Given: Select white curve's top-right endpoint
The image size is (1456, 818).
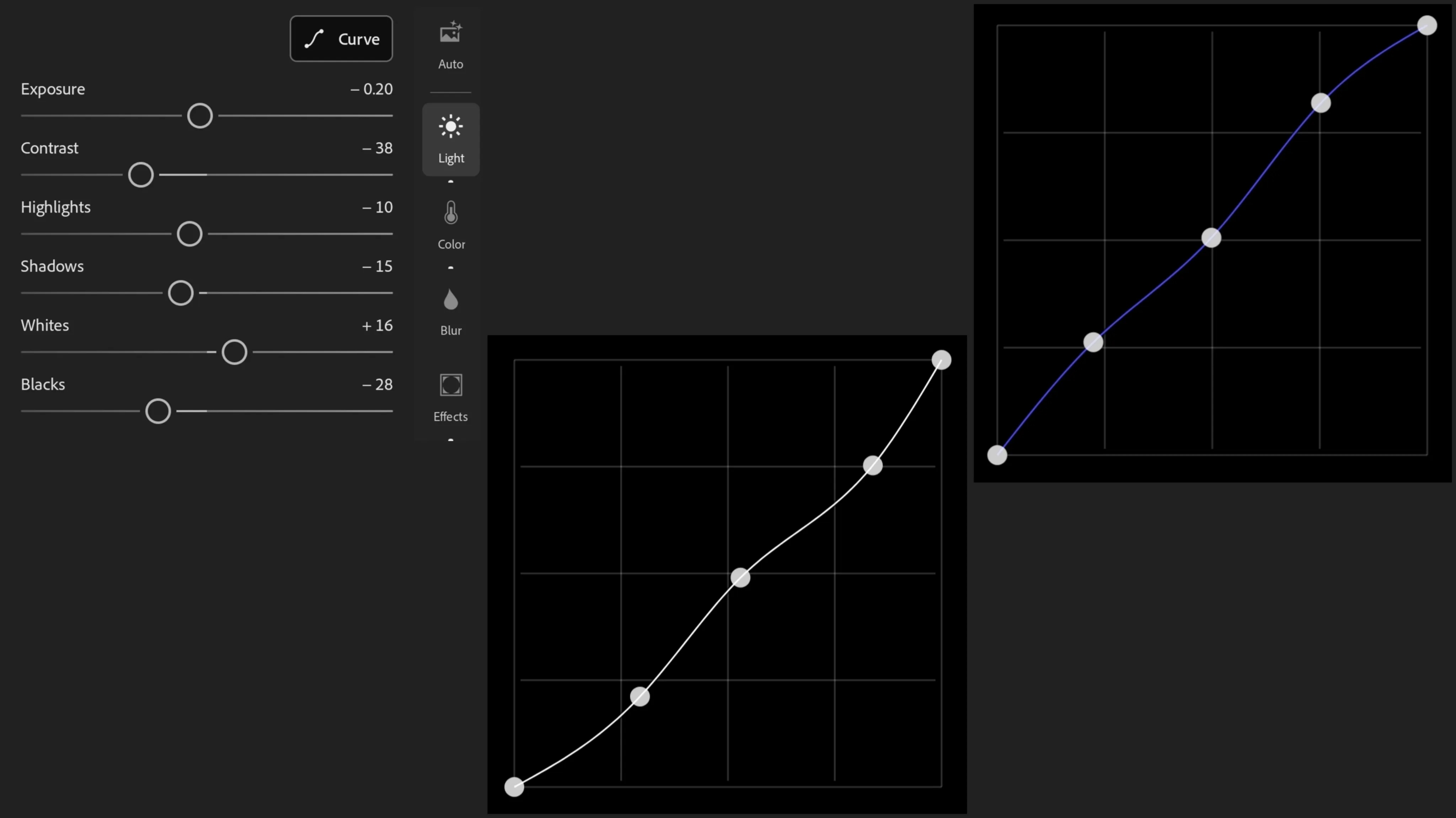Looking at the screenshot, I should tap(941, 360).
